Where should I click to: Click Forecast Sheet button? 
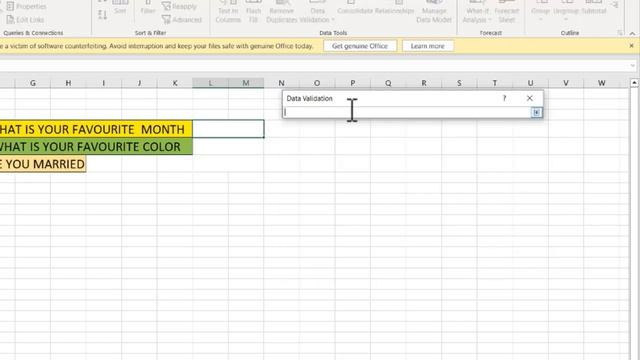(x=507, y=12)
